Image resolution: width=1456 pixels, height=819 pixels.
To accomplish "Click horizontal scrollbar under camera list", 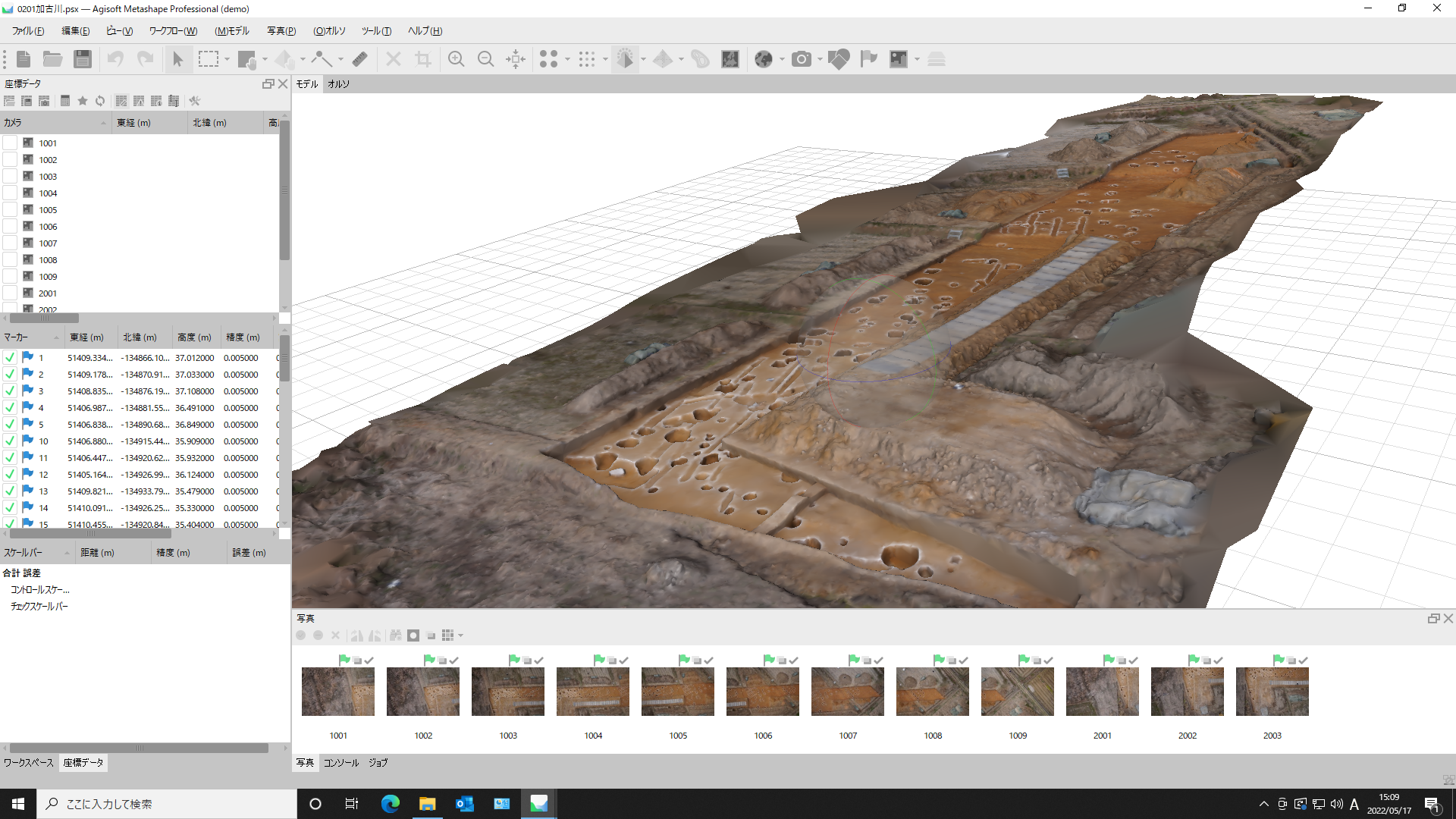I will pyautogui.click(x=44, y=318).
